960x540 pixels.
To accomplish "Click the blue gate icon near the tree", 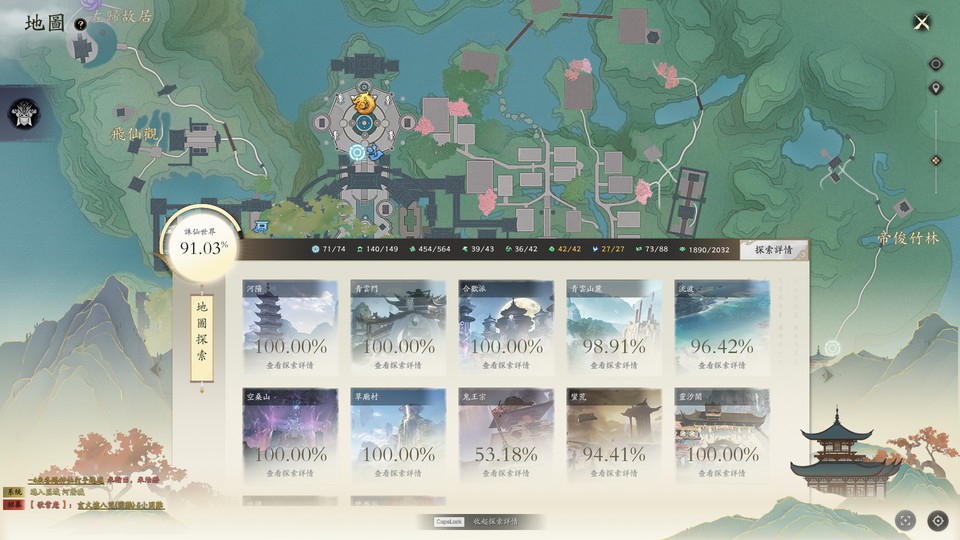I will (261, 227).
